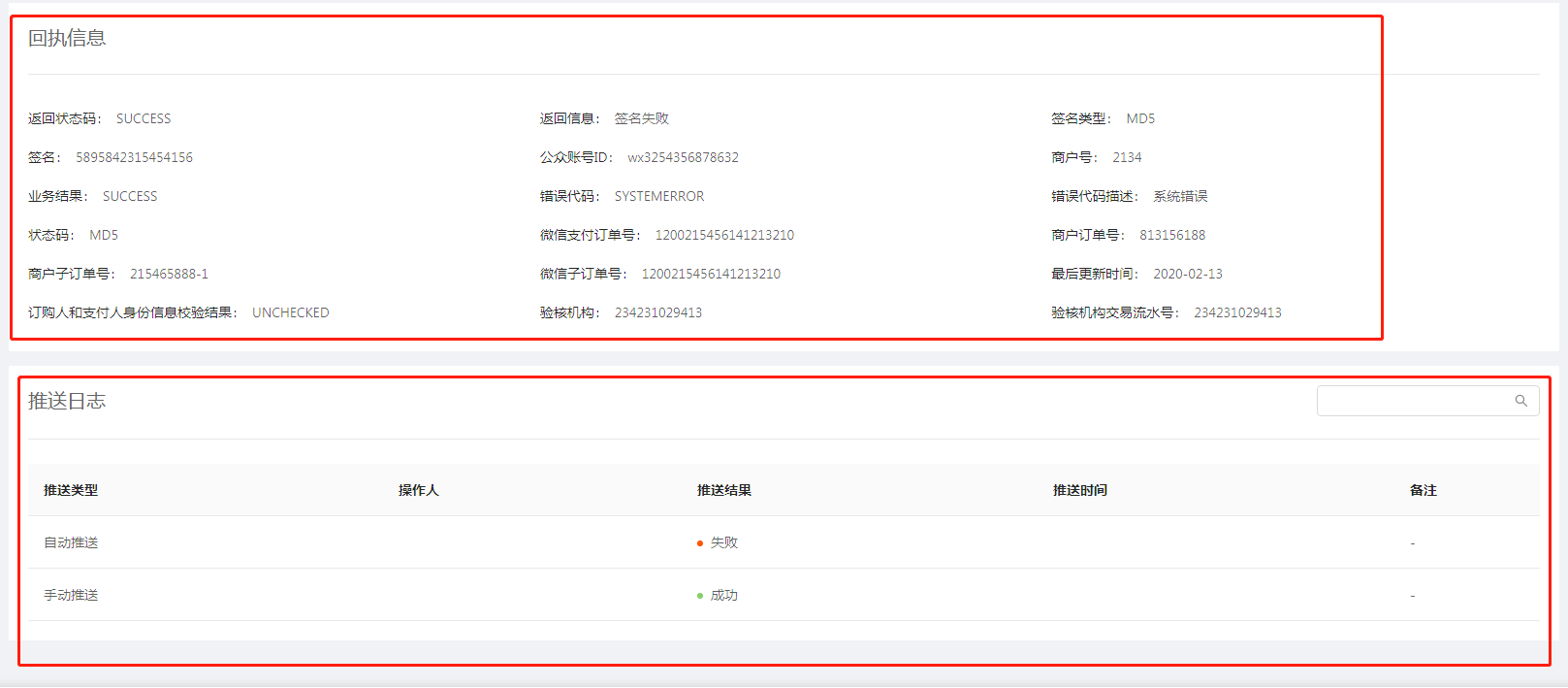The height and width of the screenshot is (688, 1568).
Task: Click the 业务结果 value SUCCESS
Action: (130, 196)
